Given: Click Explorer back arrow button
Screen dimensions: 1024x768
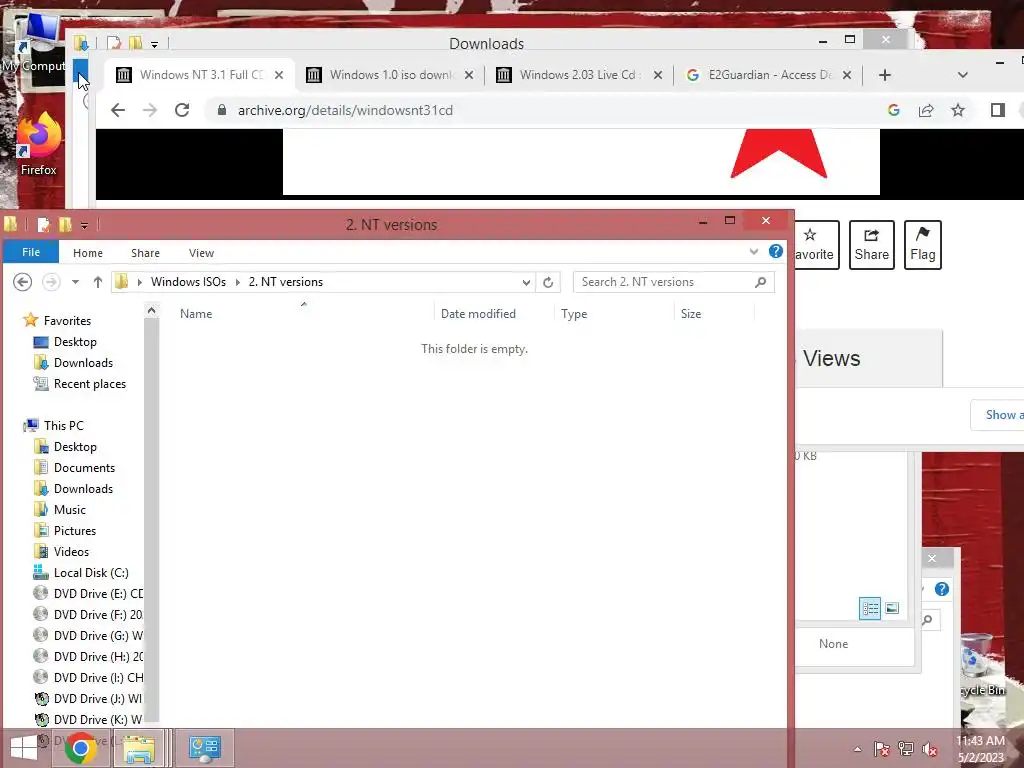Looking at the screenshot, I should pos(22,282).
